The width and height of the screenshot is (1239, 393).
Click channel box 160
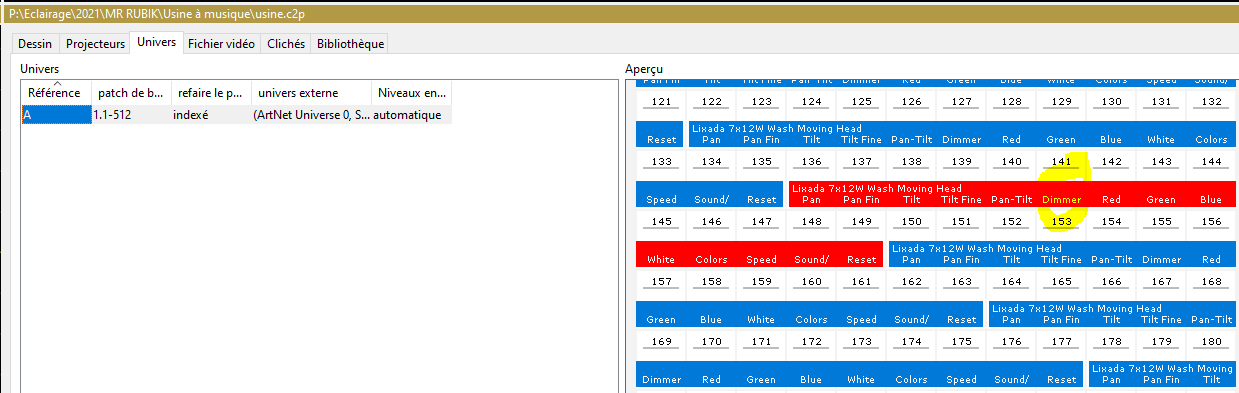point(811,281)
